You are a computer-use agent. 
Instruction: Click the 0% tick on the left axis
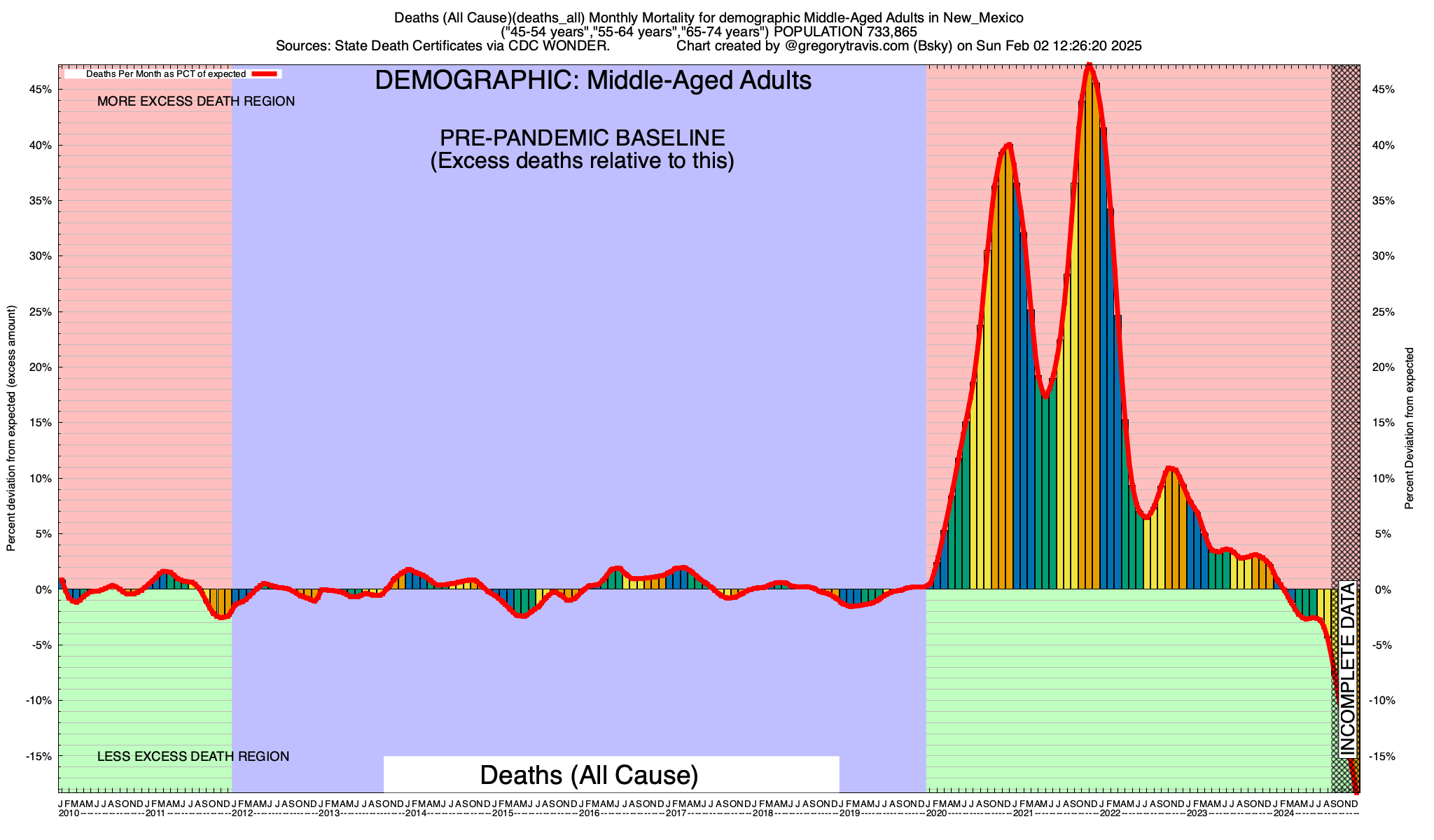45,590
